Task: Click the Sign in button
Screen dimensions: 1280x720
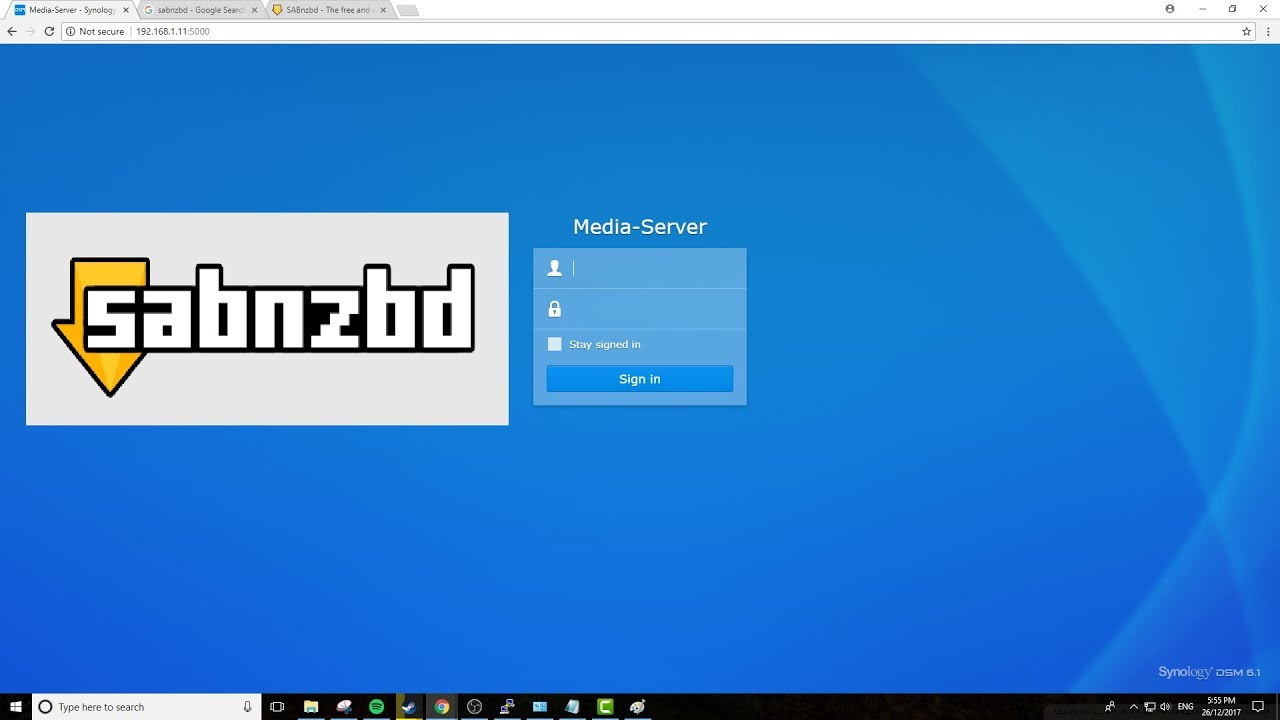Action: [x=640, y=379]
